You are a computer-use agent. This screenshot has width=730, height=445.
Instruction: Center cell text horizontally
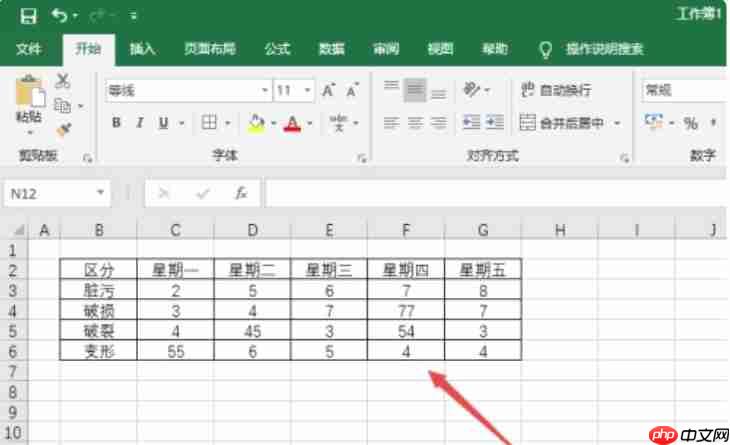[x=415, y=123]
